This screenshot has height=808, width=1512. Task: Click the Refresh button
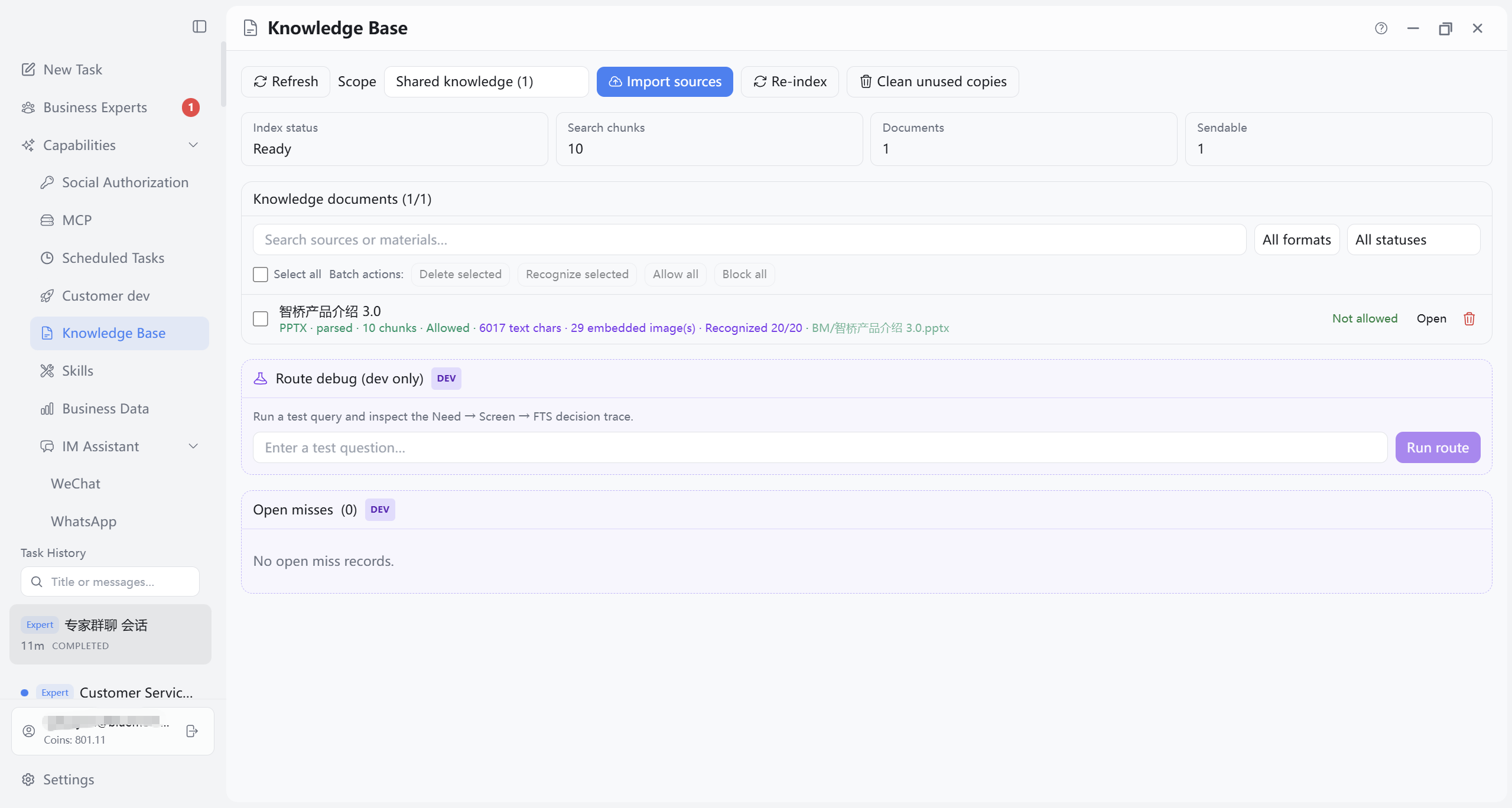click(x=286, y=82)
